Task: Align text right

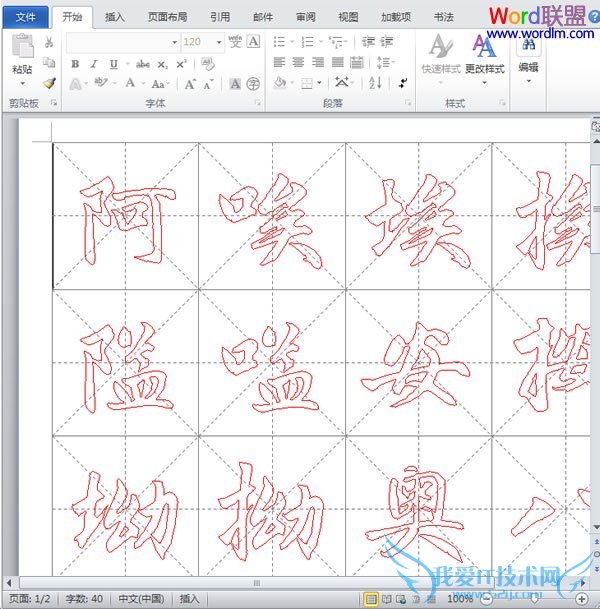Action: [318, 62]
